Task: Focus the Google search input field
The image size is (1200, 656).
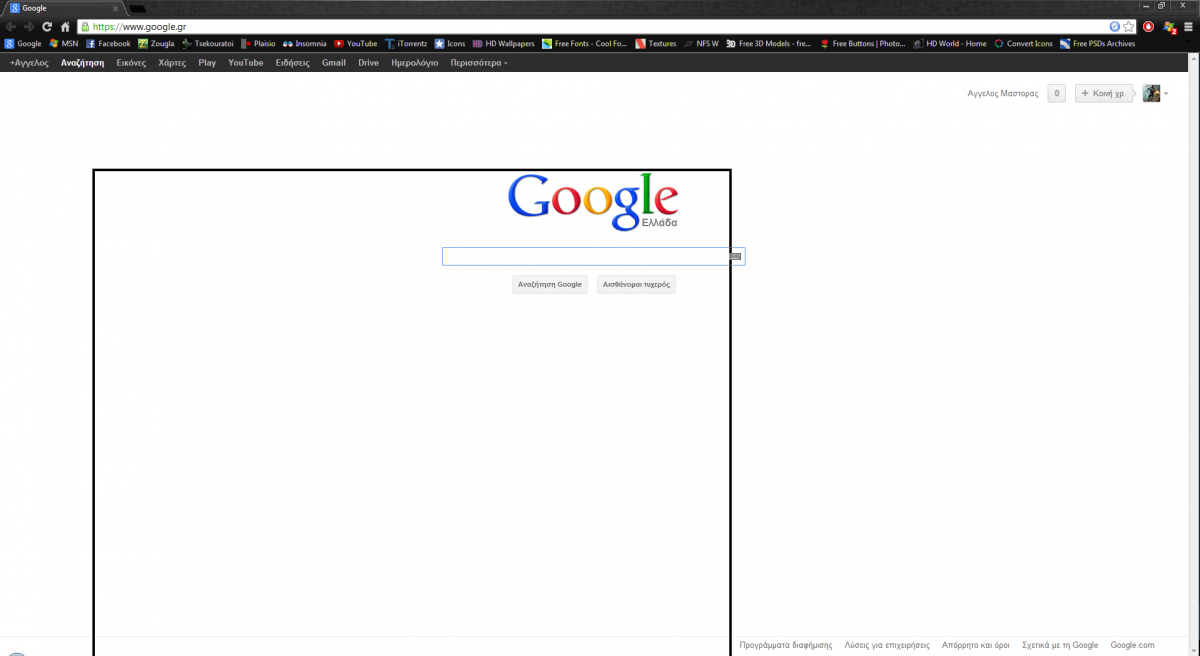Action: point(593,257)
